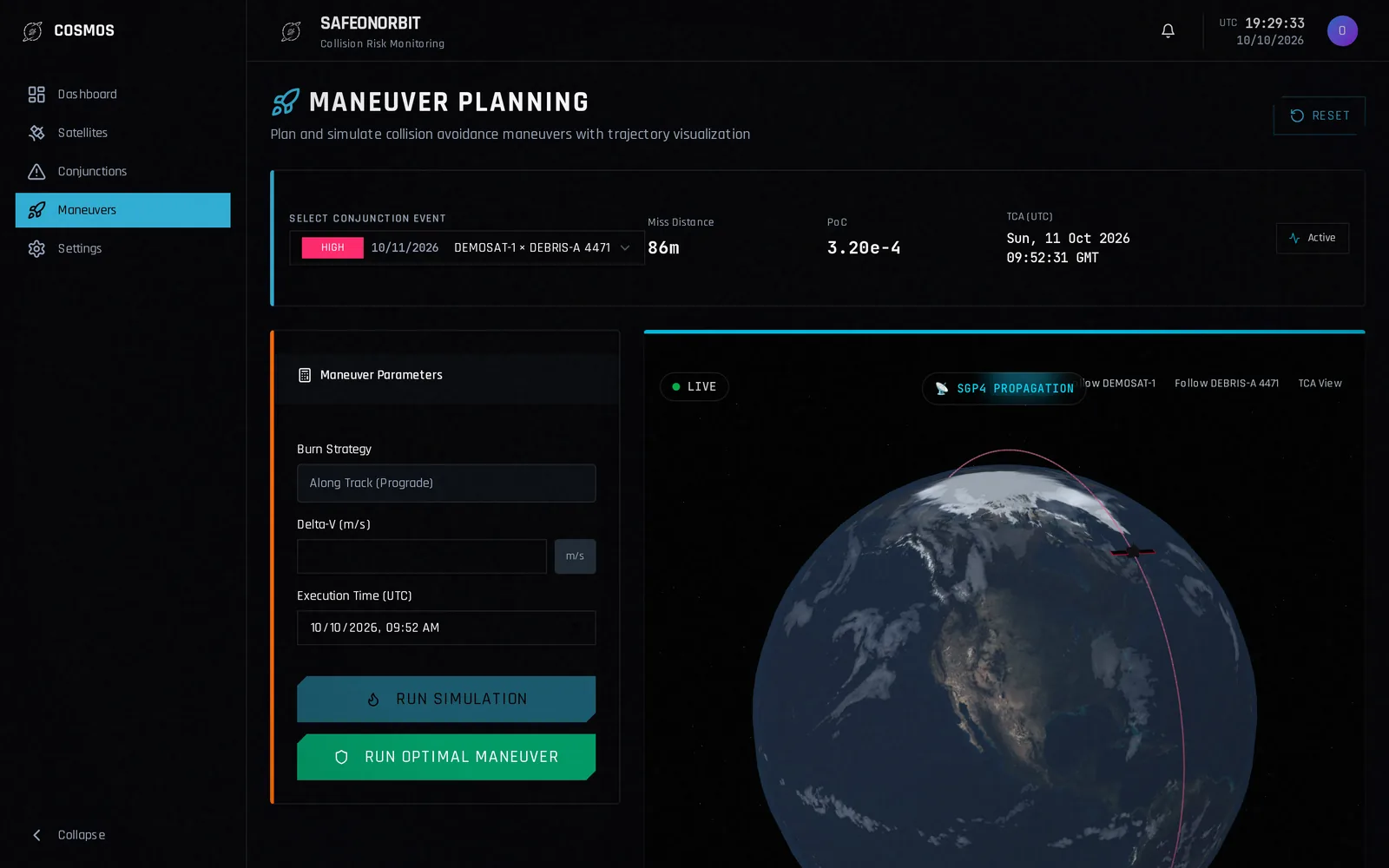This screenshot has height=868, width=1389.
Task: Switch to TCA View
Action: pyautogui.click(x=1320, y=384)
